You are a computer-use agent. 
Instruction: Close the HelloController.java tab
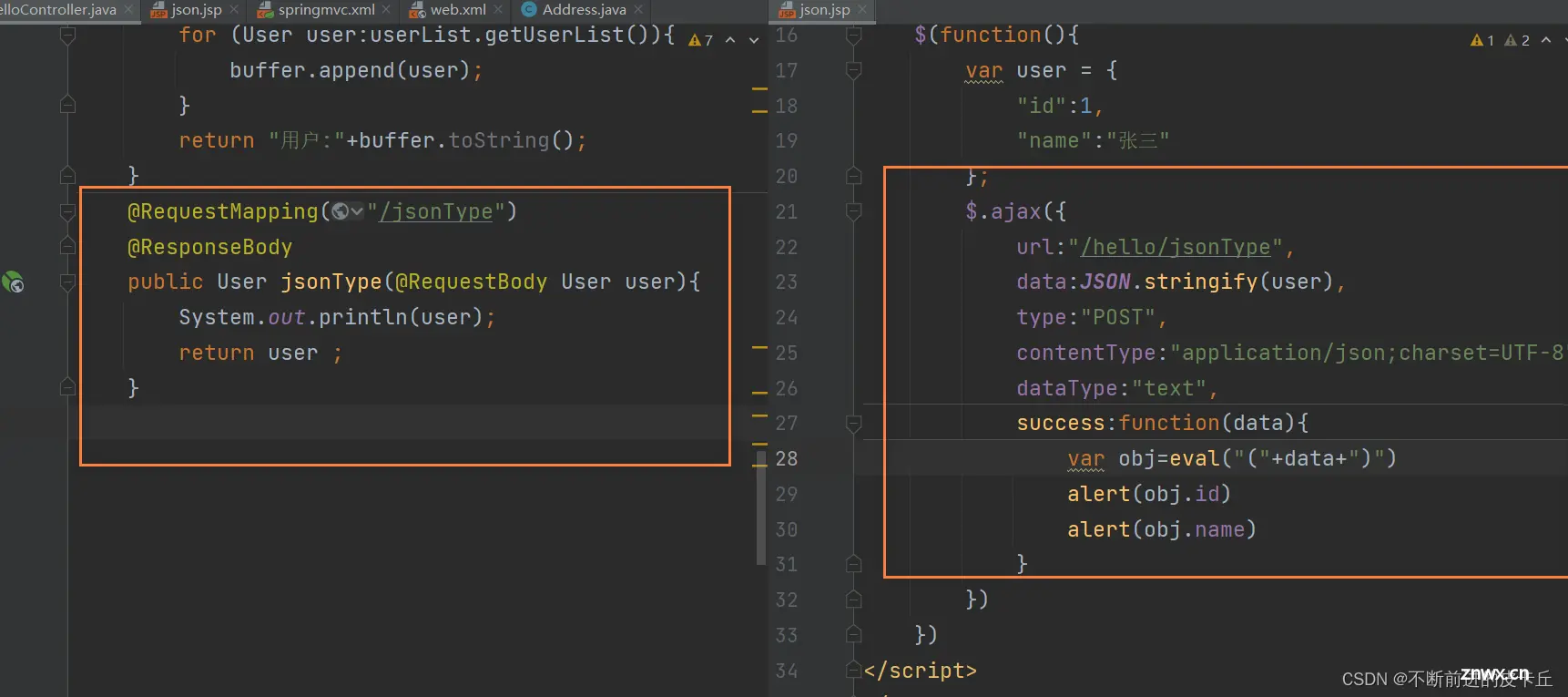[x=128, y=10]
